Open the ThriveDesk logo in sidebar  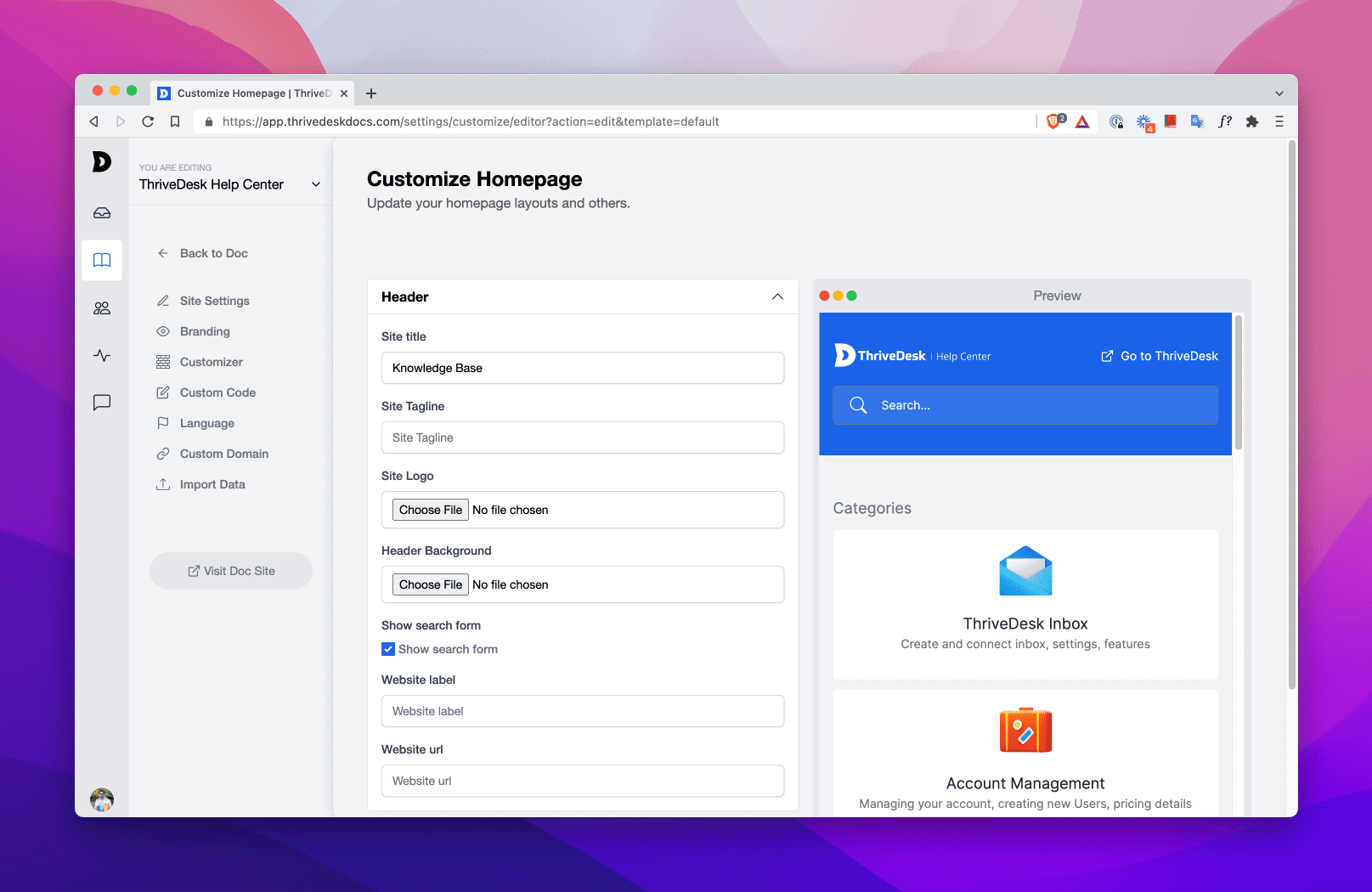pyautogui.click(x=102, y=161)
